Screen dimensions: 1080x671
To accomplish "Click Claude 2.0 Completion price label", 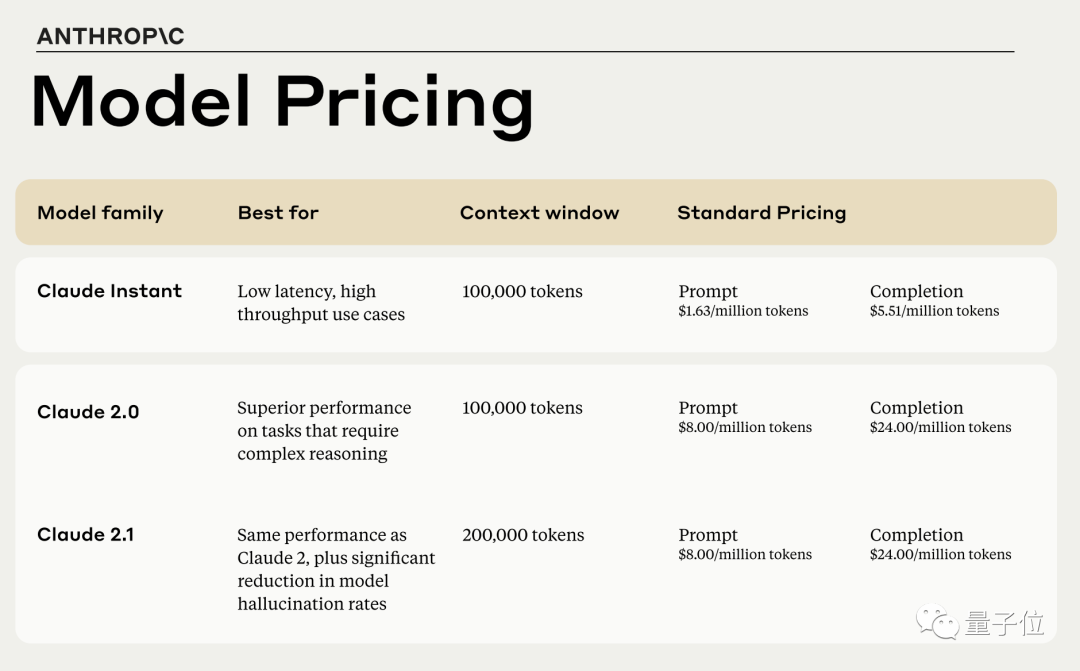I will (x=916, y=408).
